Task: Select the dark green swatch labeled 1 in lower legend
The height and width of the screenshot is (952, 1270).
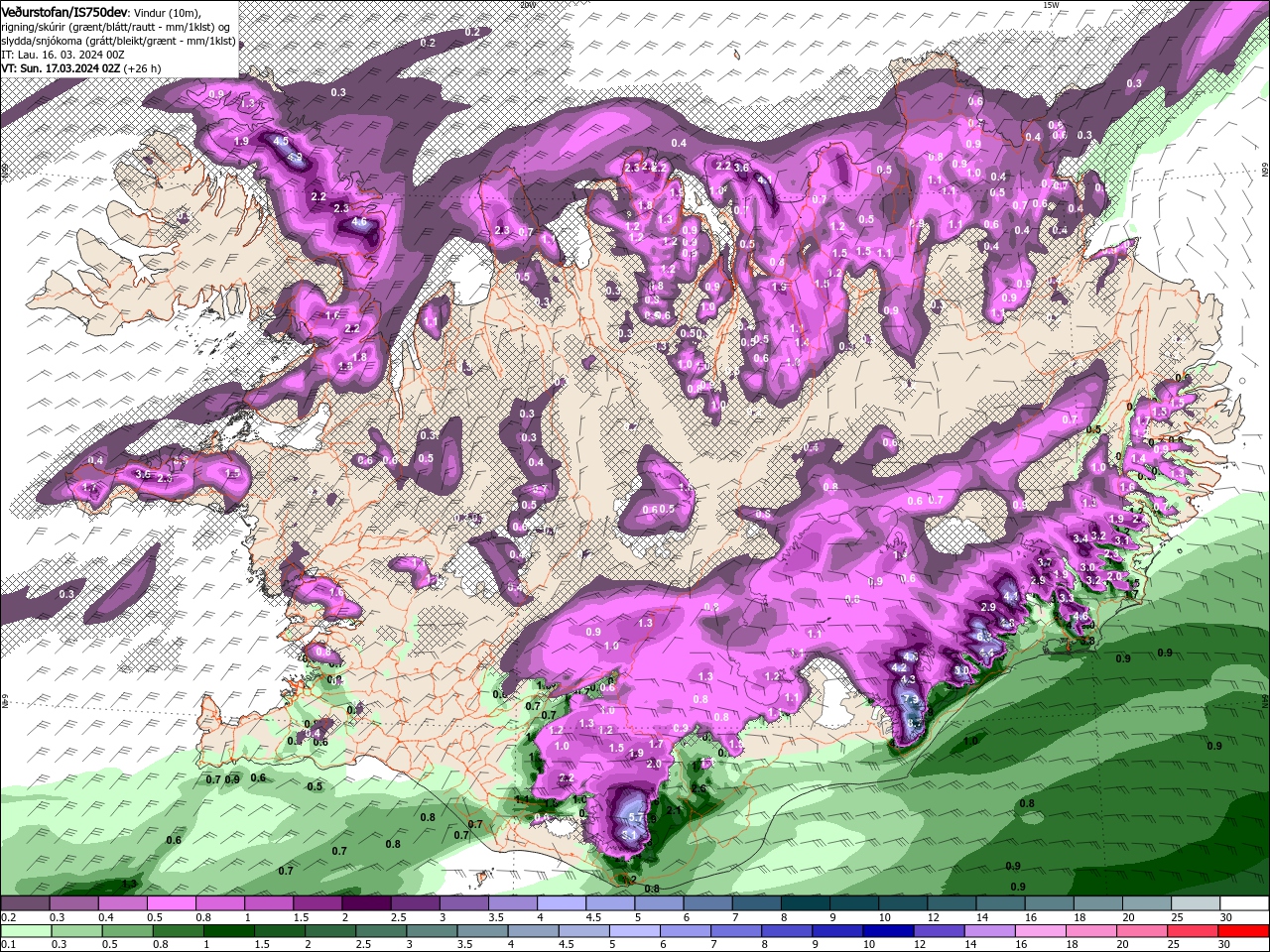Action: 229,931
